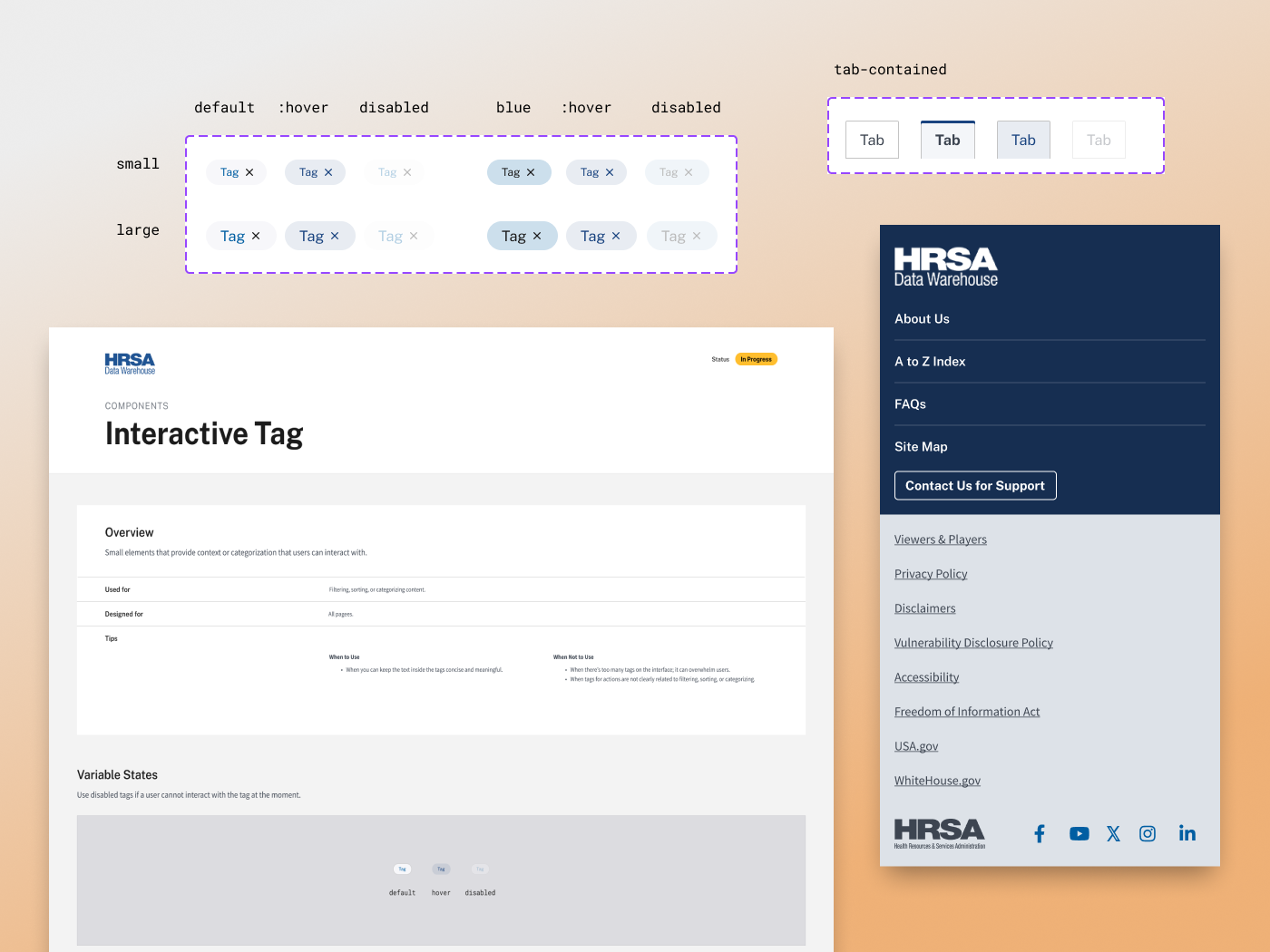
Task: Open the FAQs menu item
Action: [910, 404]
